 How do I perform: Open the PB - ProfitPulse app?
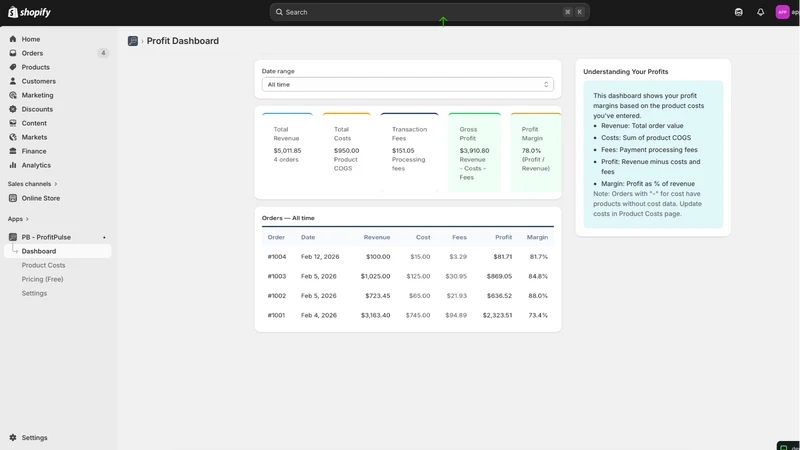[x=46, y=237]
